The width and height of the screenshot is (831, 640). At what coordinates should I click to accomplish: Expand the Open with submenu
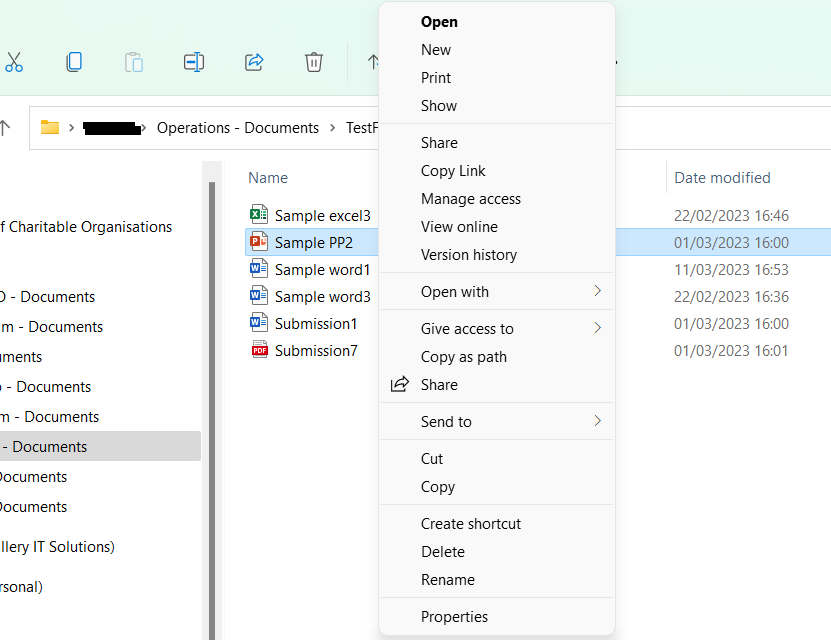tap(497, 291)
